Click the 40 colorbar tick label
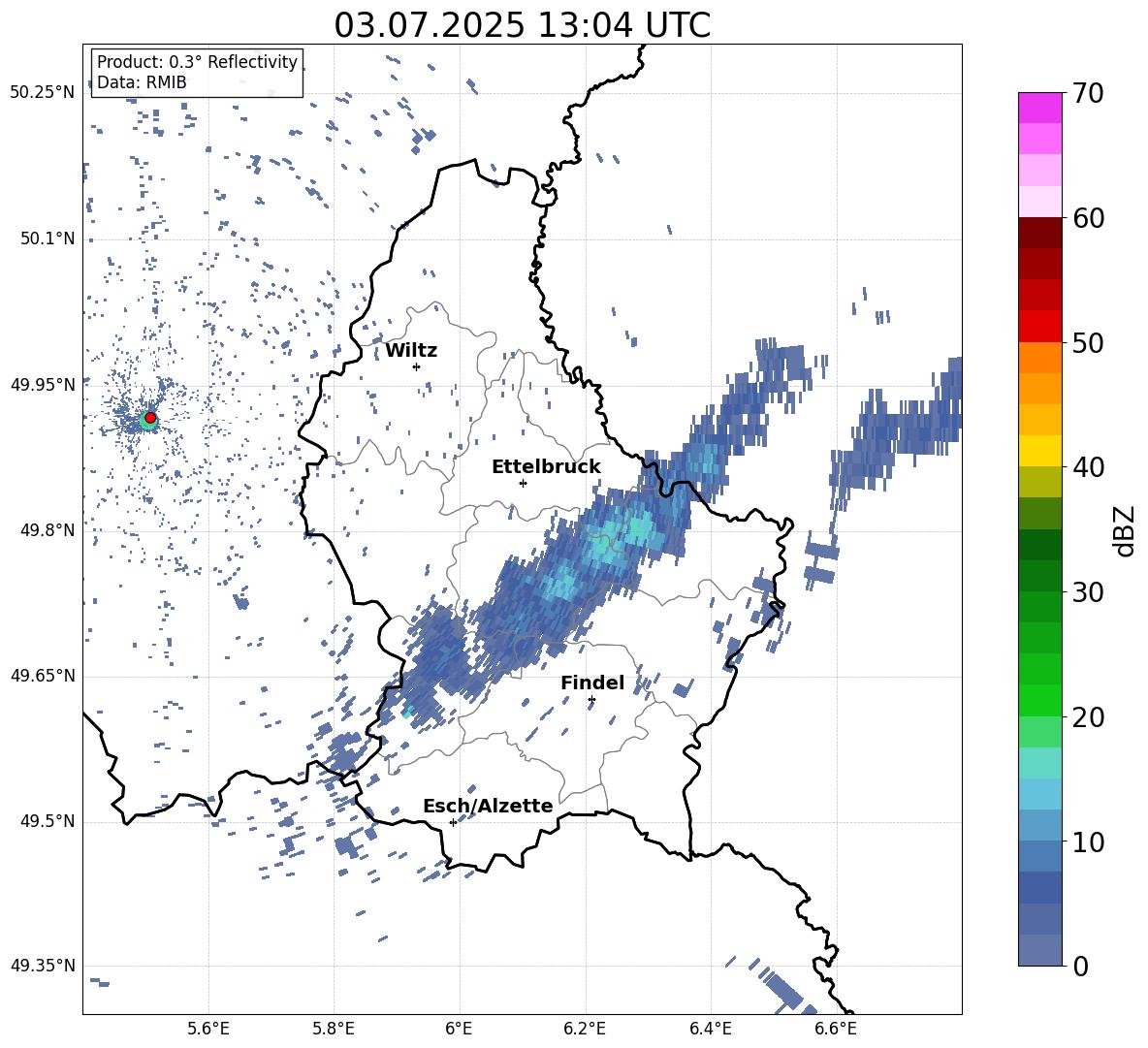The width and height of the screenshot is (1148, 1048). point(1088,467)
